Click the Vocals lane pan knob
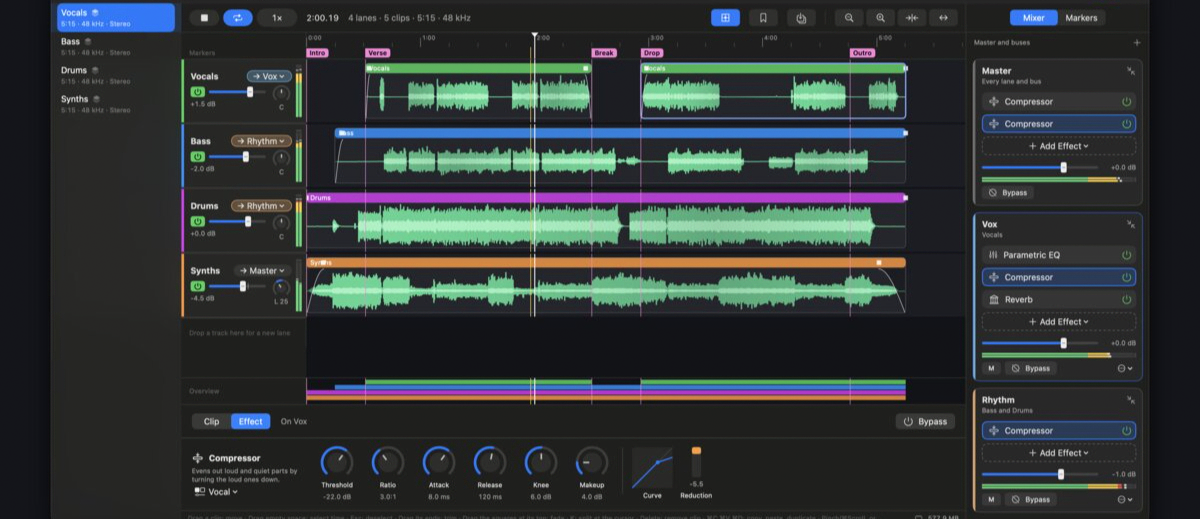 pyautogui.click(x=281, y=93)
